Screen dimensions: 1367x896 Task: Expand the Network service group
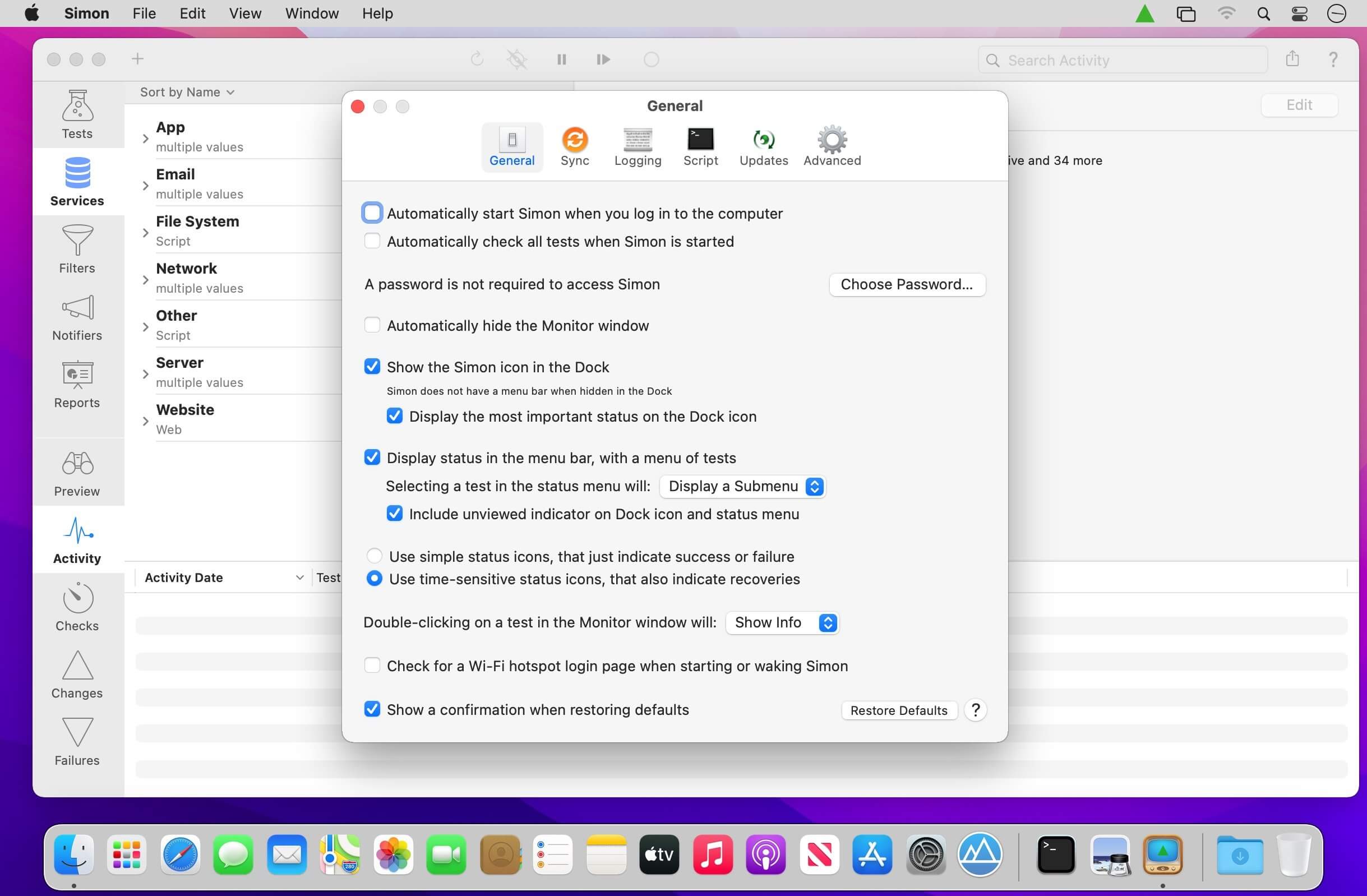tap(145, 279)
